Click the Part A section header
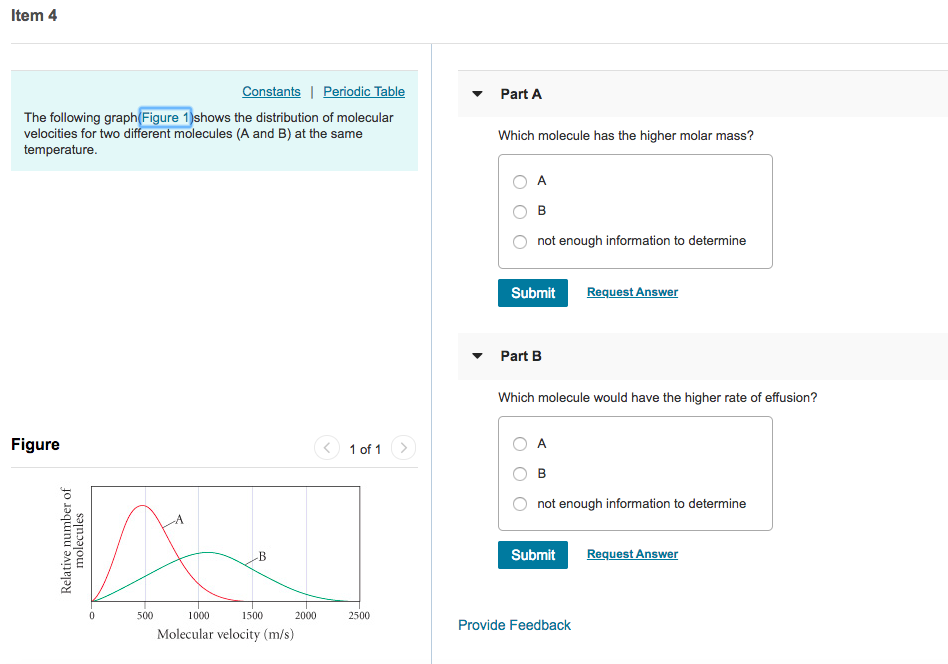Image resolution: width=948 pixels, height=664 pixels. point(521,93)
